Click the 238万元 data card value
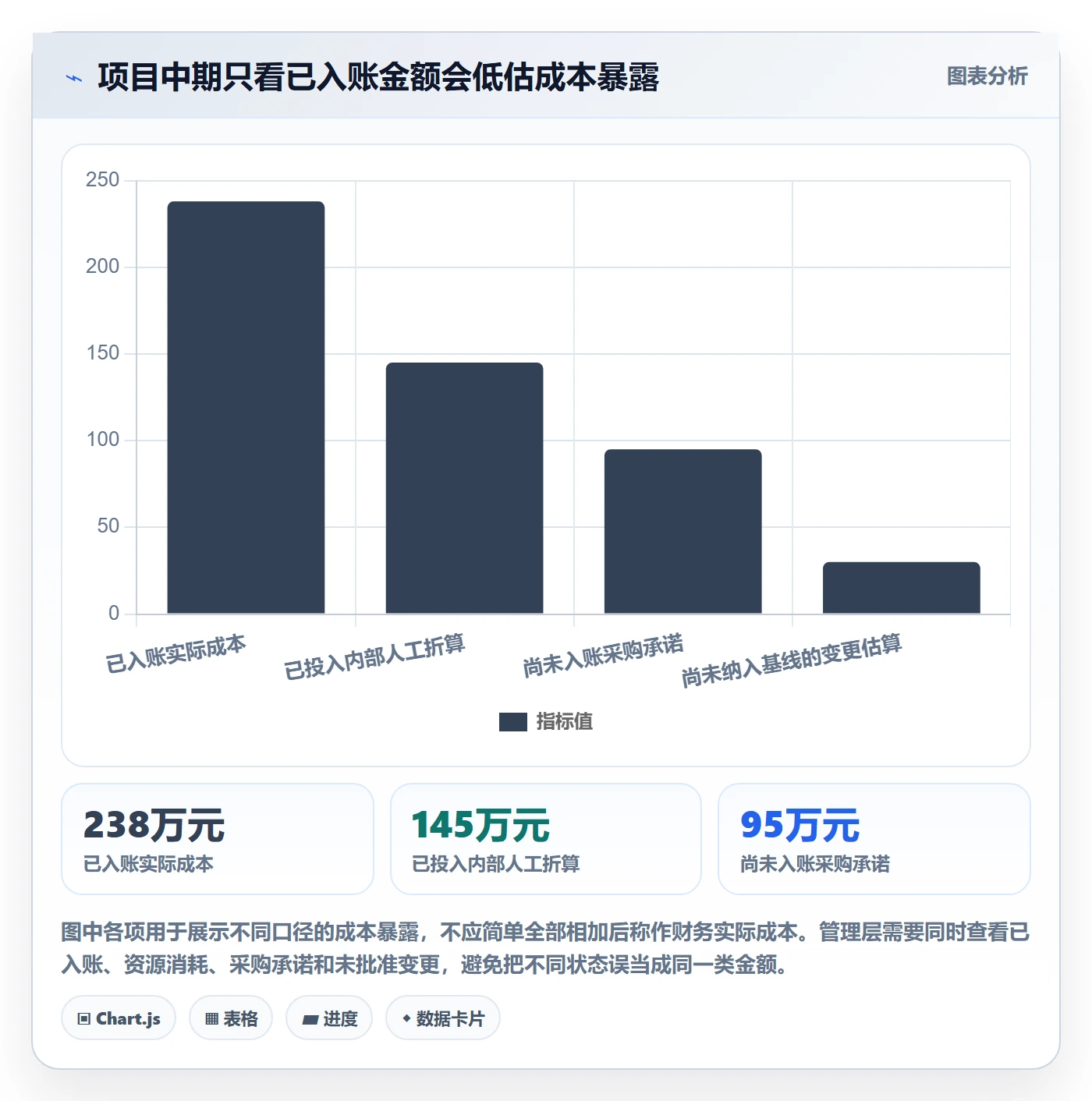This screenshot has width=1092, height=1101. pyautogui.click(x=154, y=825)
